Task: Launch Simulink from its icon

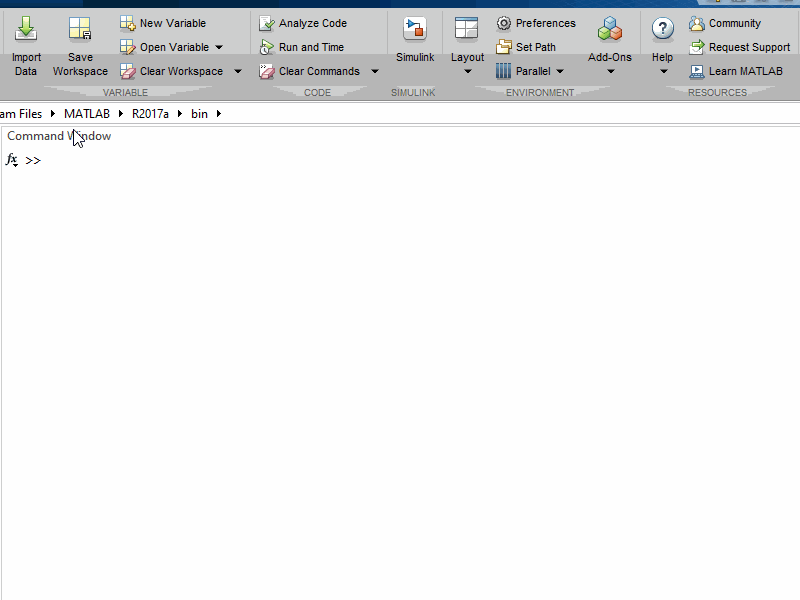Action: [415, 28]
